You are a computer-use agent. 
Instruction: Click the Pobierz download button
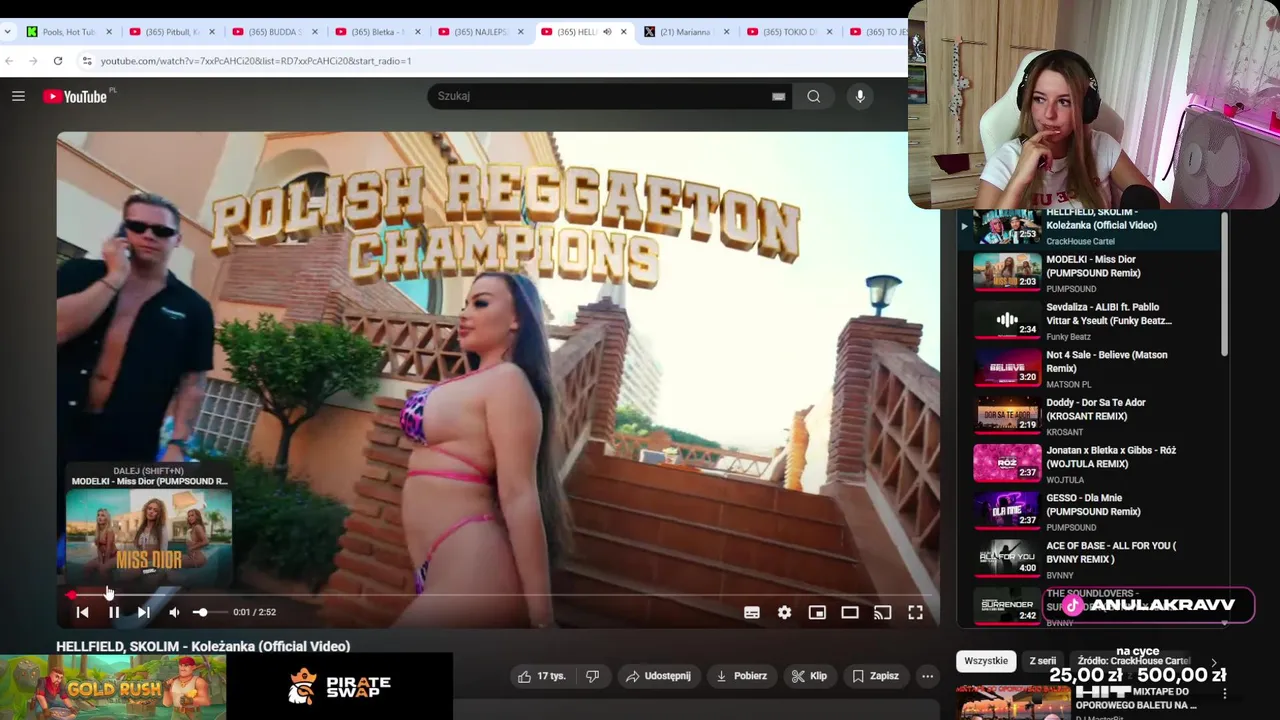pos(742,676)
